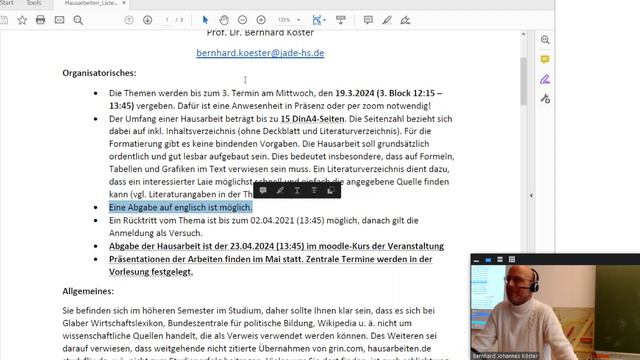Activate the hand pan tool

click(x=224, y=20)
